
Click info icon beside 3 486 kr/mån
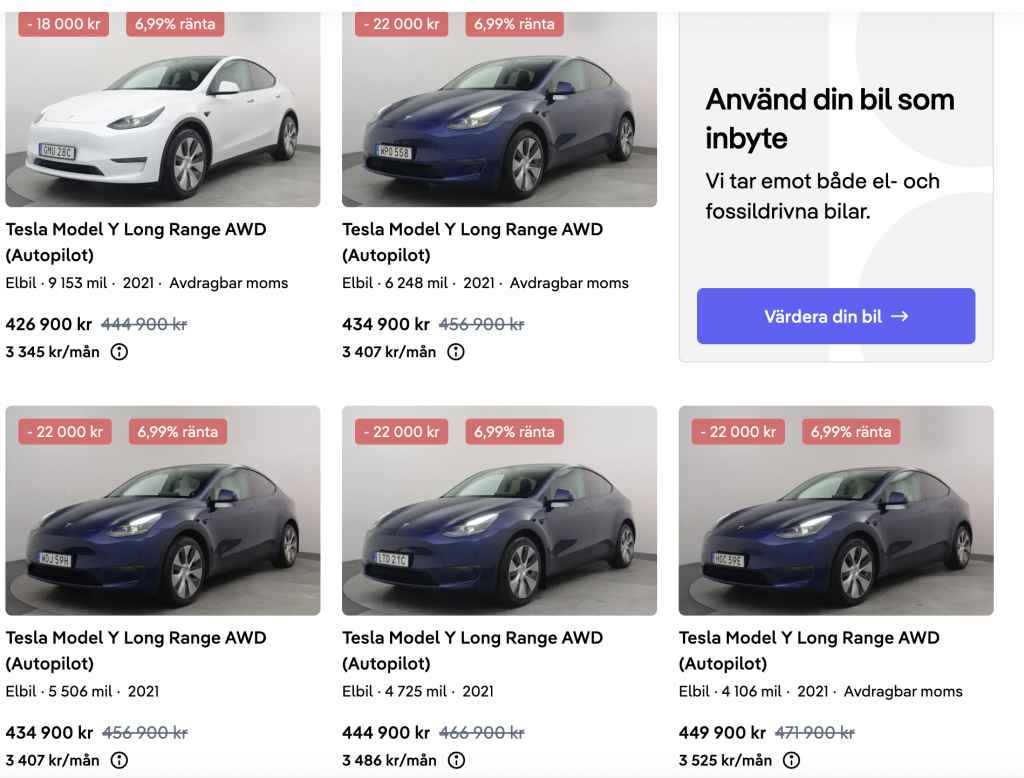[456, 760]
